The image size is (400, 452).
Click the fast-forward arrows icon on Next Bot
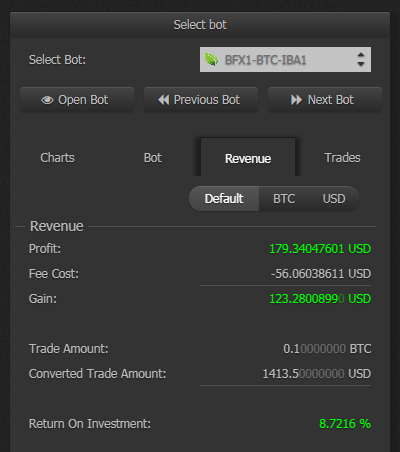[296, 100]
